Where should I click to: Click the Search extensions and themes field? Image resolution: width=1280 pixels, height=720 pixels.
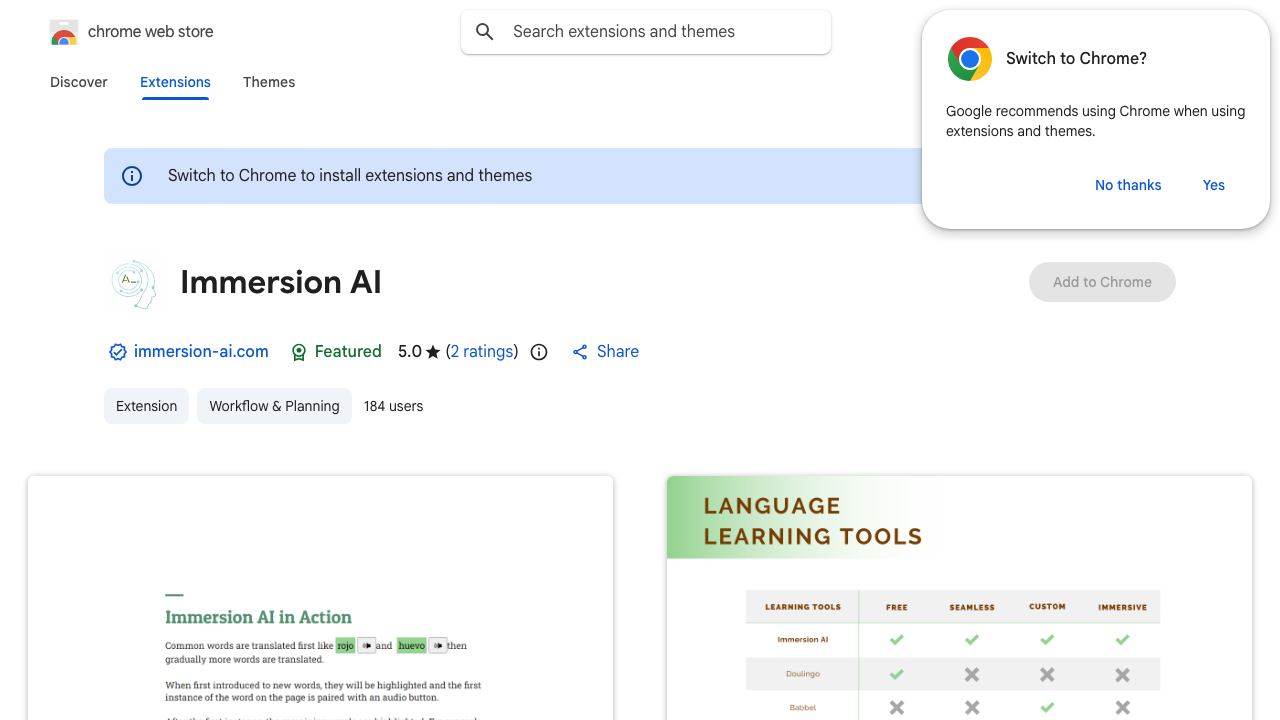coord(646,32)
